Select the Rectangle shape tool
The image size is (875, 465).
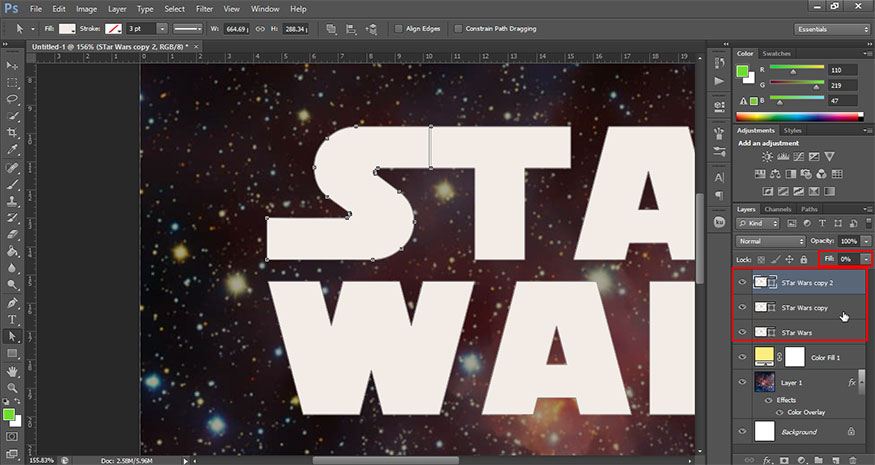coord(12,353)
